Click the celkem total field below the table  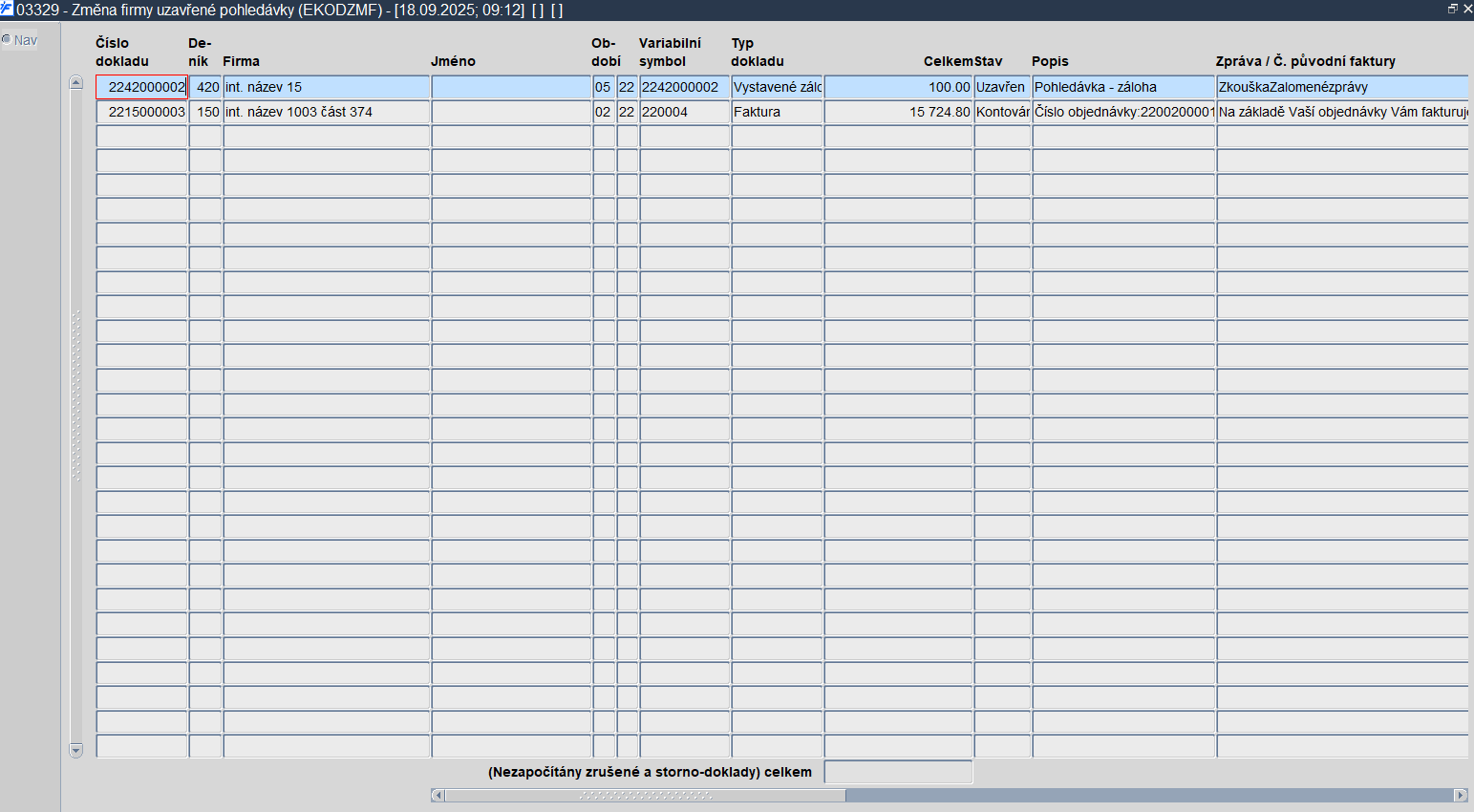[898, 772]
